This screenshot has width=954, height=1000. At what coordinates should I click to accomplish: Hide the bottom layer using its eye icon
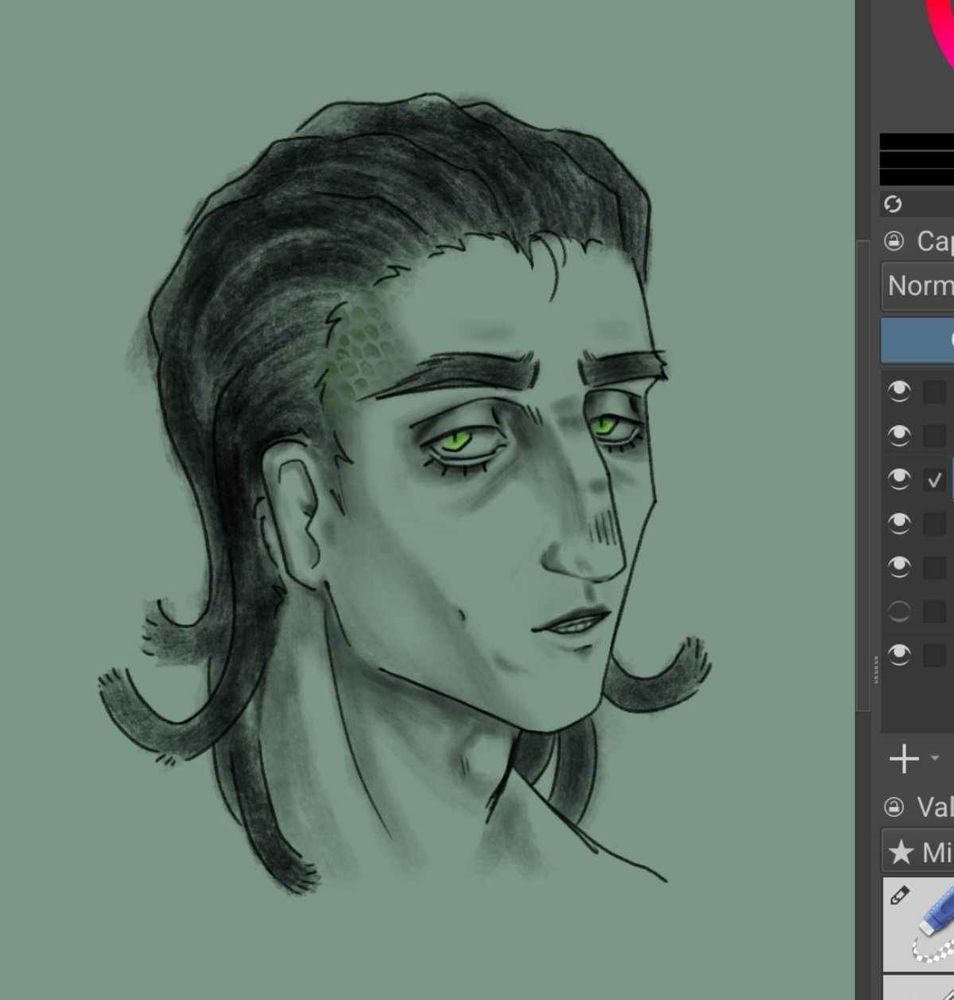[x=899, y=655]
